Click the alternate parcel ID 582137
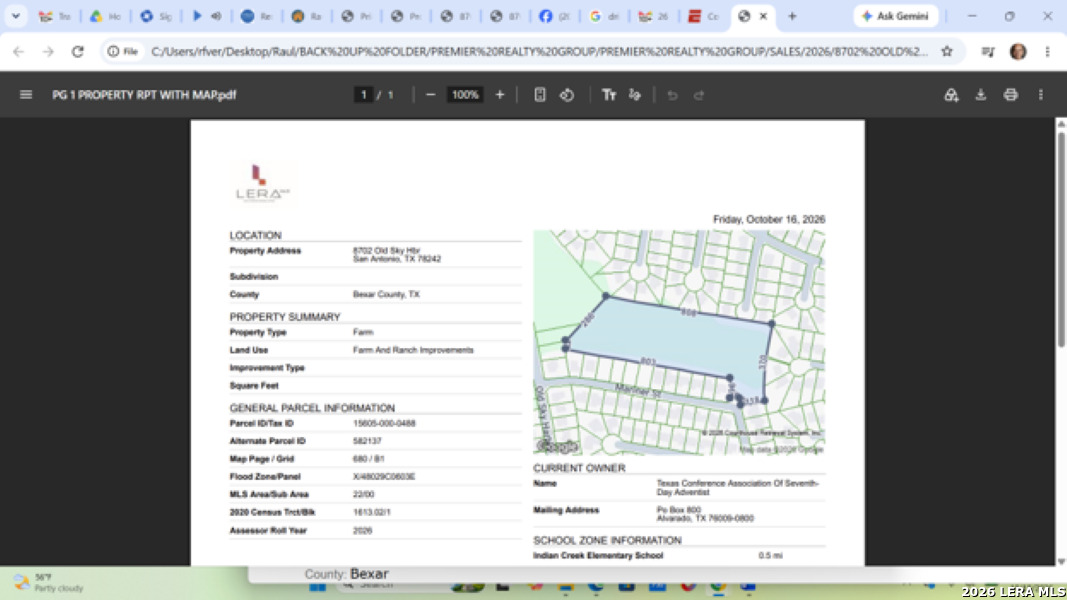This screenshot has height=600, width=1067. 367,441
